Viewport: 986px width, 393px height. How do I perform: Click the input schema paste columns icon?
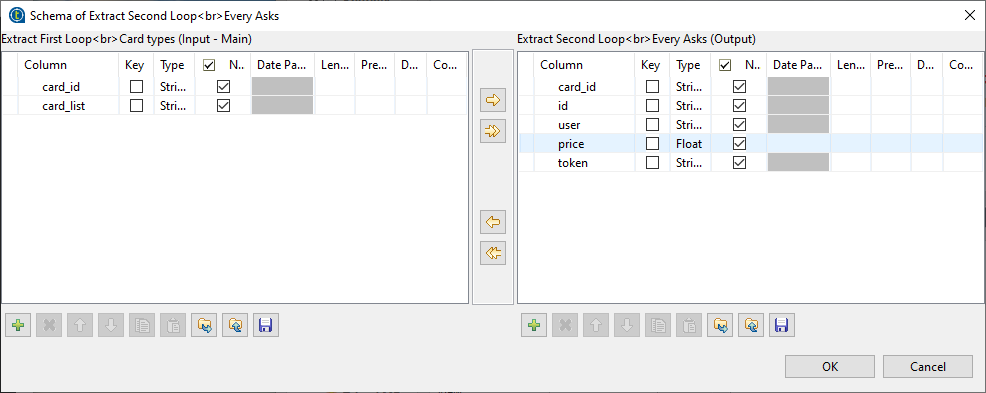click(x=172, y=325)
